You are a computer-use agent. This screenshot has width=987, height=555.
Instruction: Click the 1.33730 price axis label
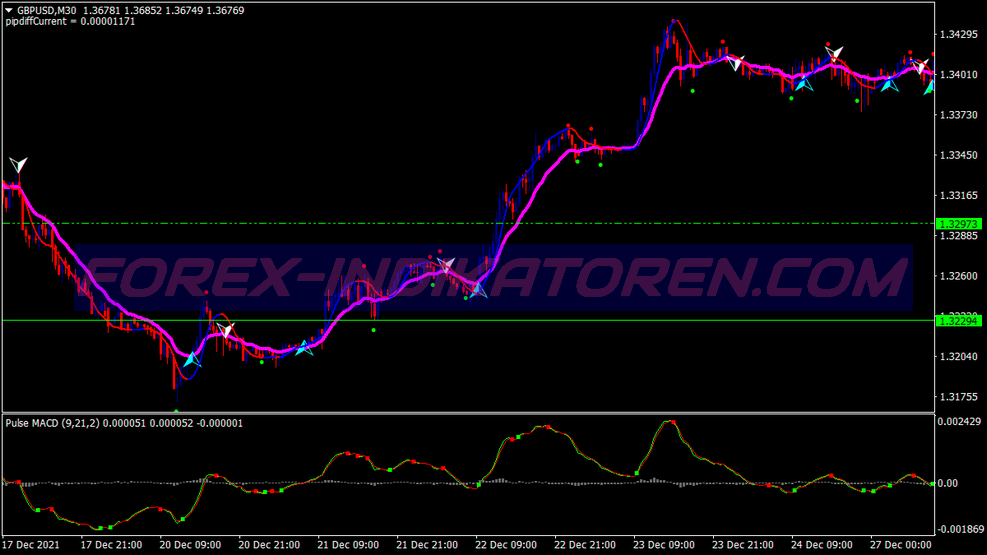(x=959, y=115)
